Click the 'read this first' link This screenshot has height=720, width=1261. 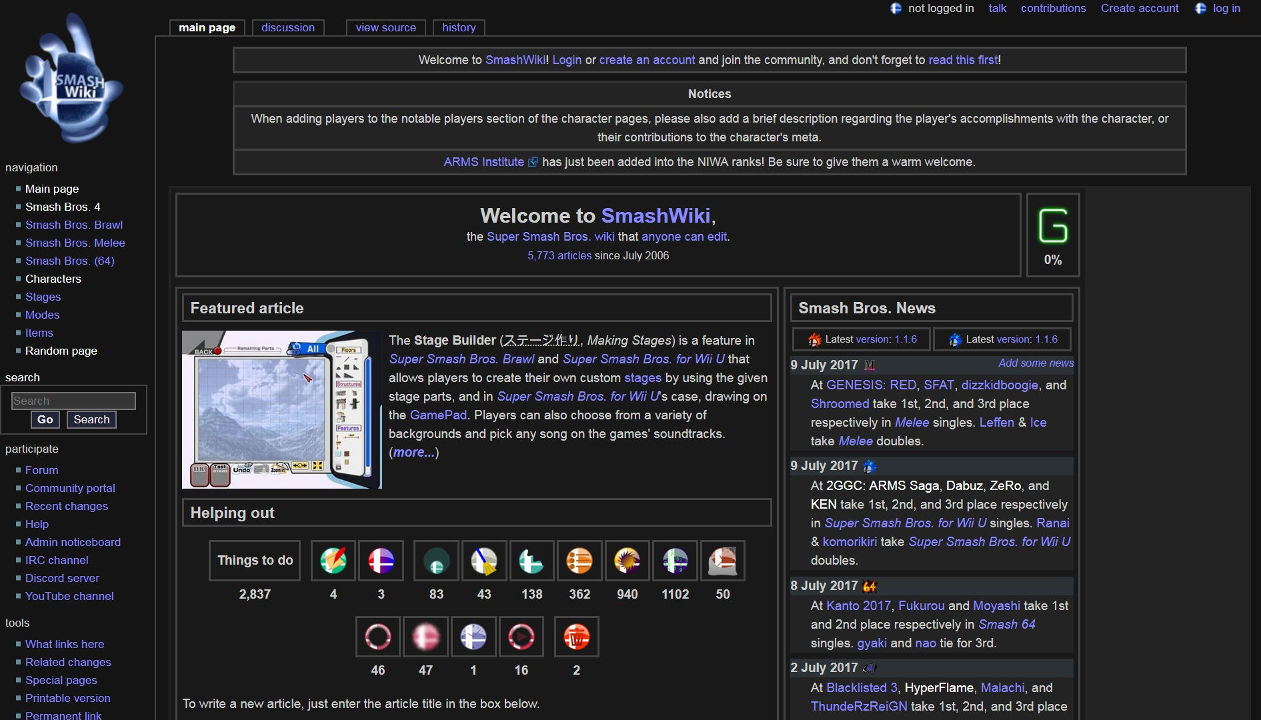point(963,60)
